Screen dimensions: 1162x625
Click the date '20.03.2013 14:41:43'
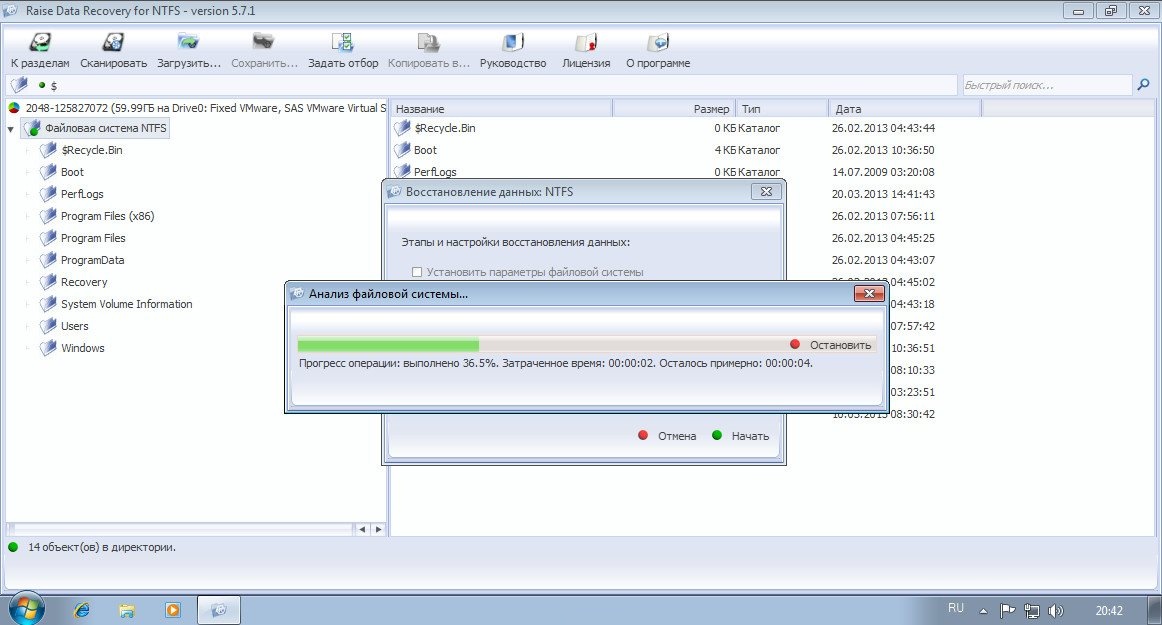(x=883, y=194)
